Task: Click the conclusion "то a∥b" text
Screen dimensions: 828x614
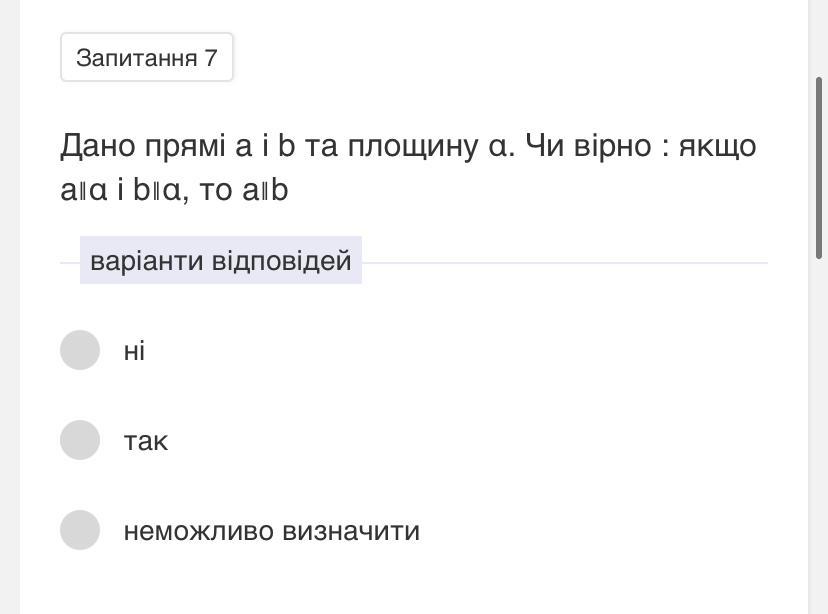Action: tap(244, 190)
